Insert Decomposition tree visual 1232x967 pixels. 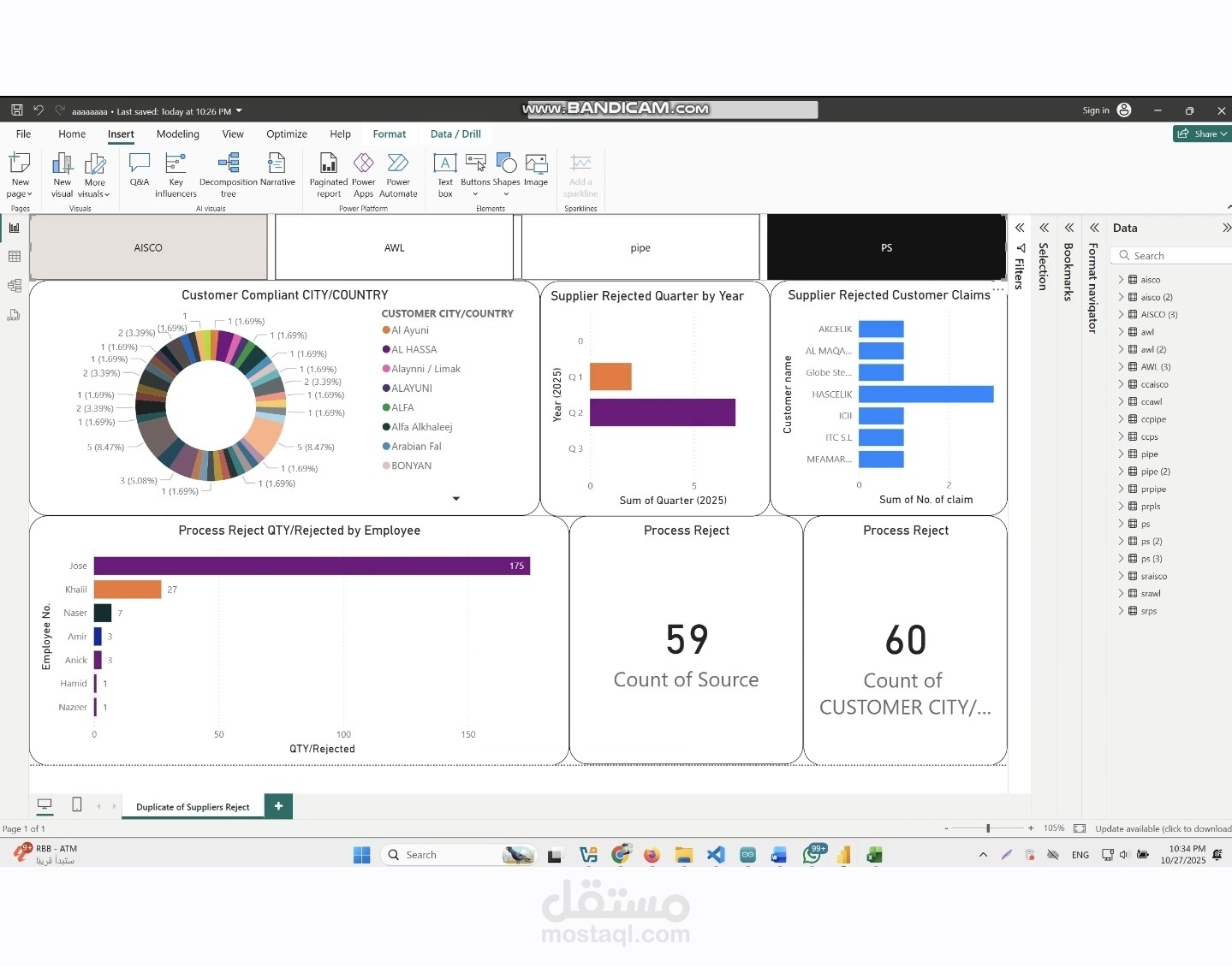[228, 175]
